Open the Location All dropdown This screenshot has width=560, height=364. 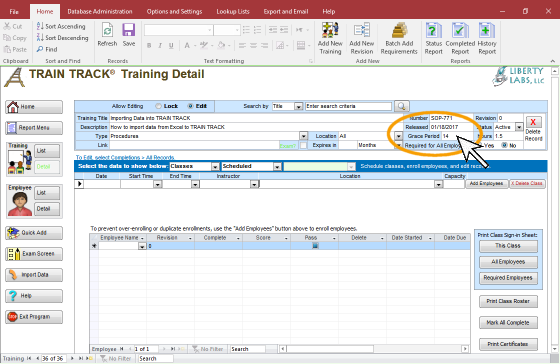pyautogui.click(x=399, y=136)
